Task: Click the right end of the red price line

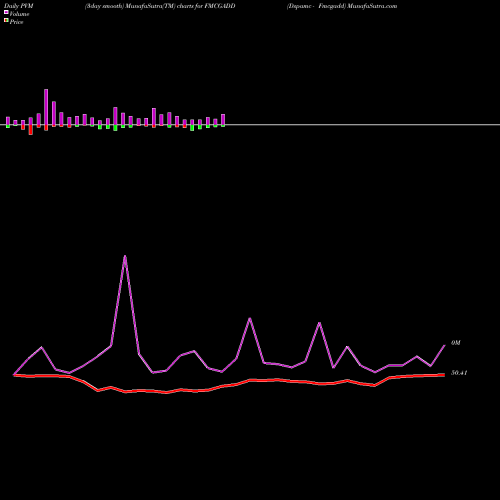Action: 444,375
